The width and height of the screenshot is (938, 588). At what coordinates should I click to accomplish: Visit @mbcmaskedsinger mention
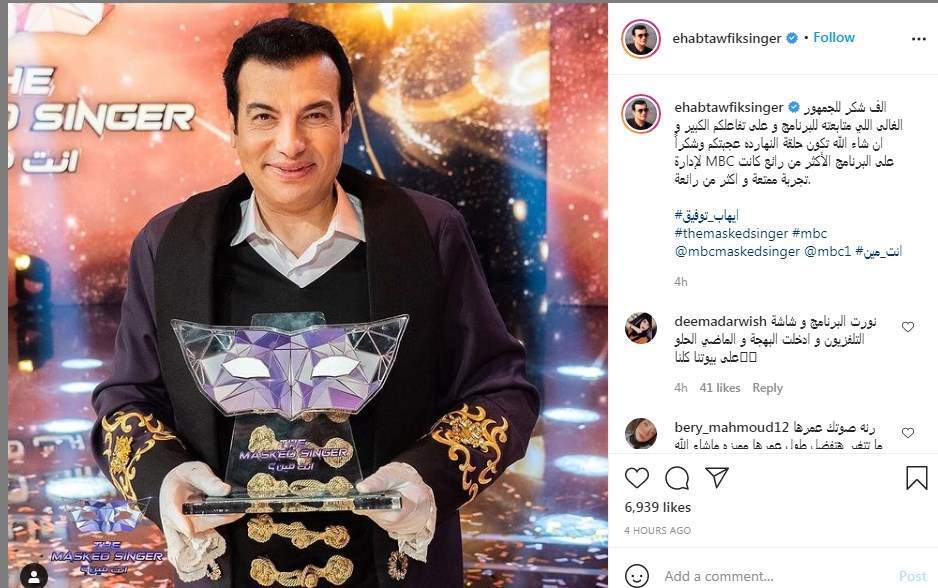point(737,251)
